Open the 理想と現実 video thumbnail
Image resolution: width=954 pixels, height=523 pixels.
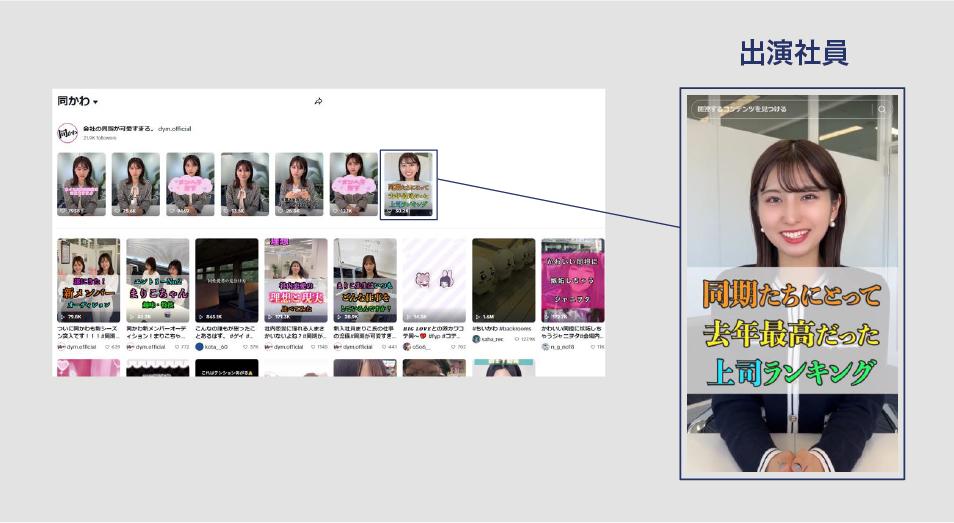point(295,280)
